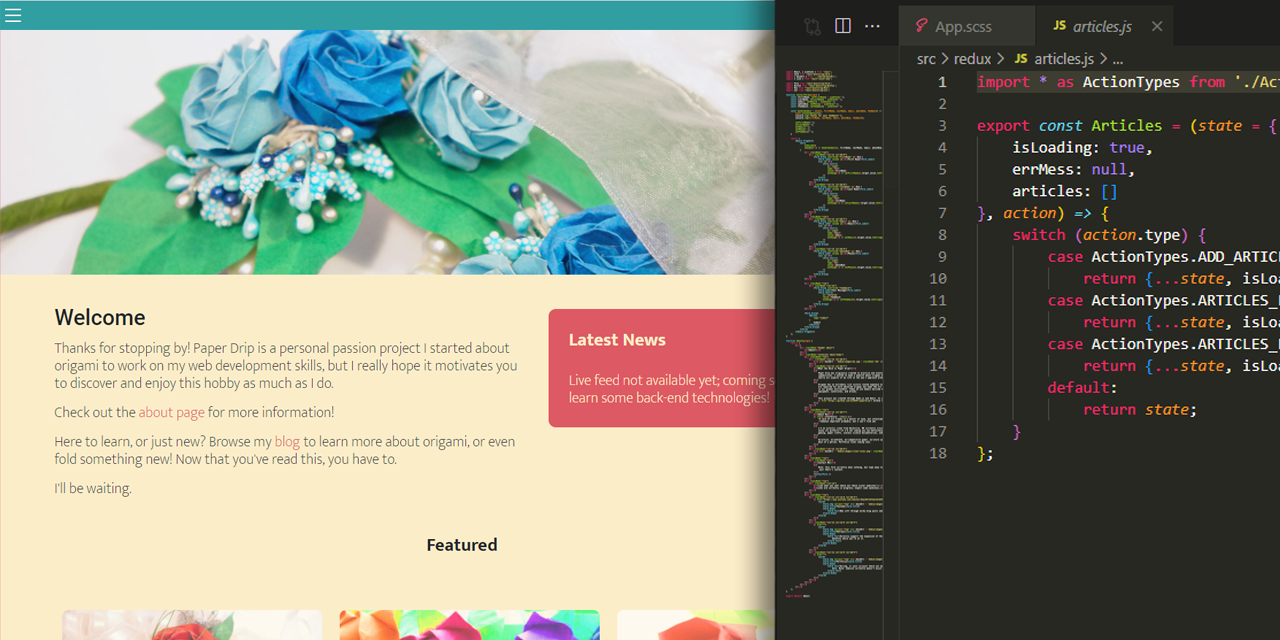The width and height of the screenshot is (1280, 640).
Task: Click the Open Changes compare icon in the toolbar
Action: pos(811,25)
